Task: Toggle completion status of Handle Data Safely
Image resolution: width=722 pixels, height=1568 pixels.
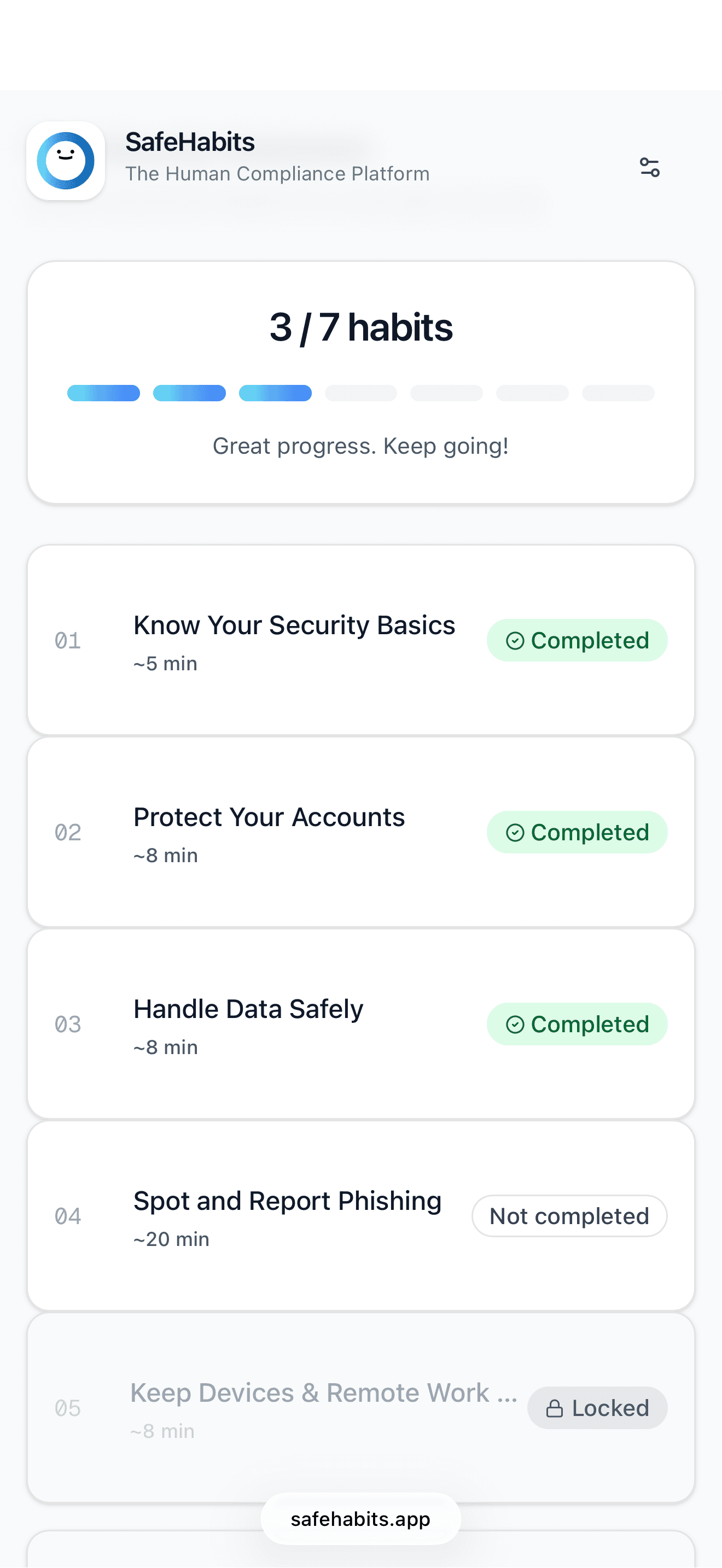Action: tap(577, 1024)
